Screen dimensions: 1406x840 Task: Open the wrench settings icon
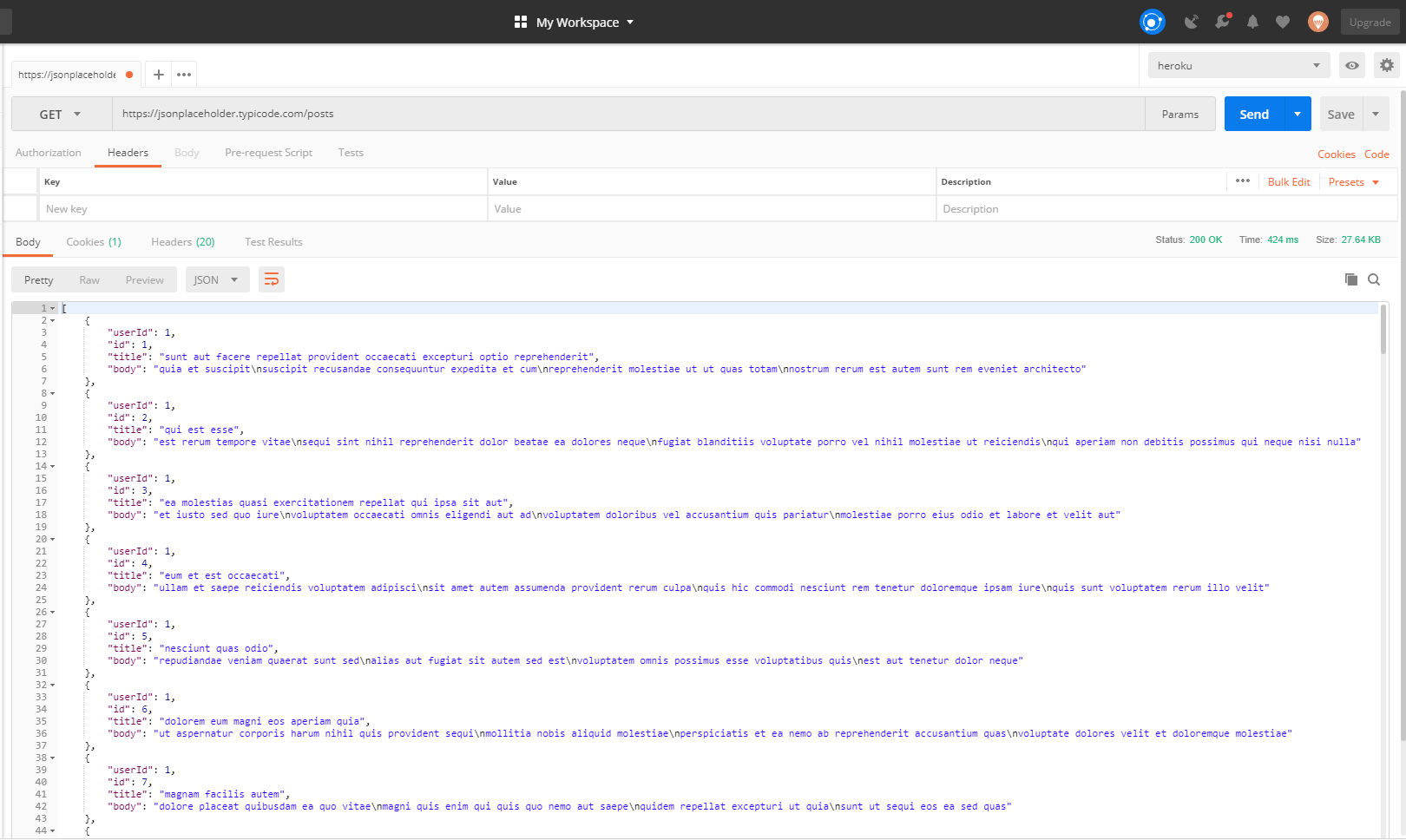(x=1222, y=22)
